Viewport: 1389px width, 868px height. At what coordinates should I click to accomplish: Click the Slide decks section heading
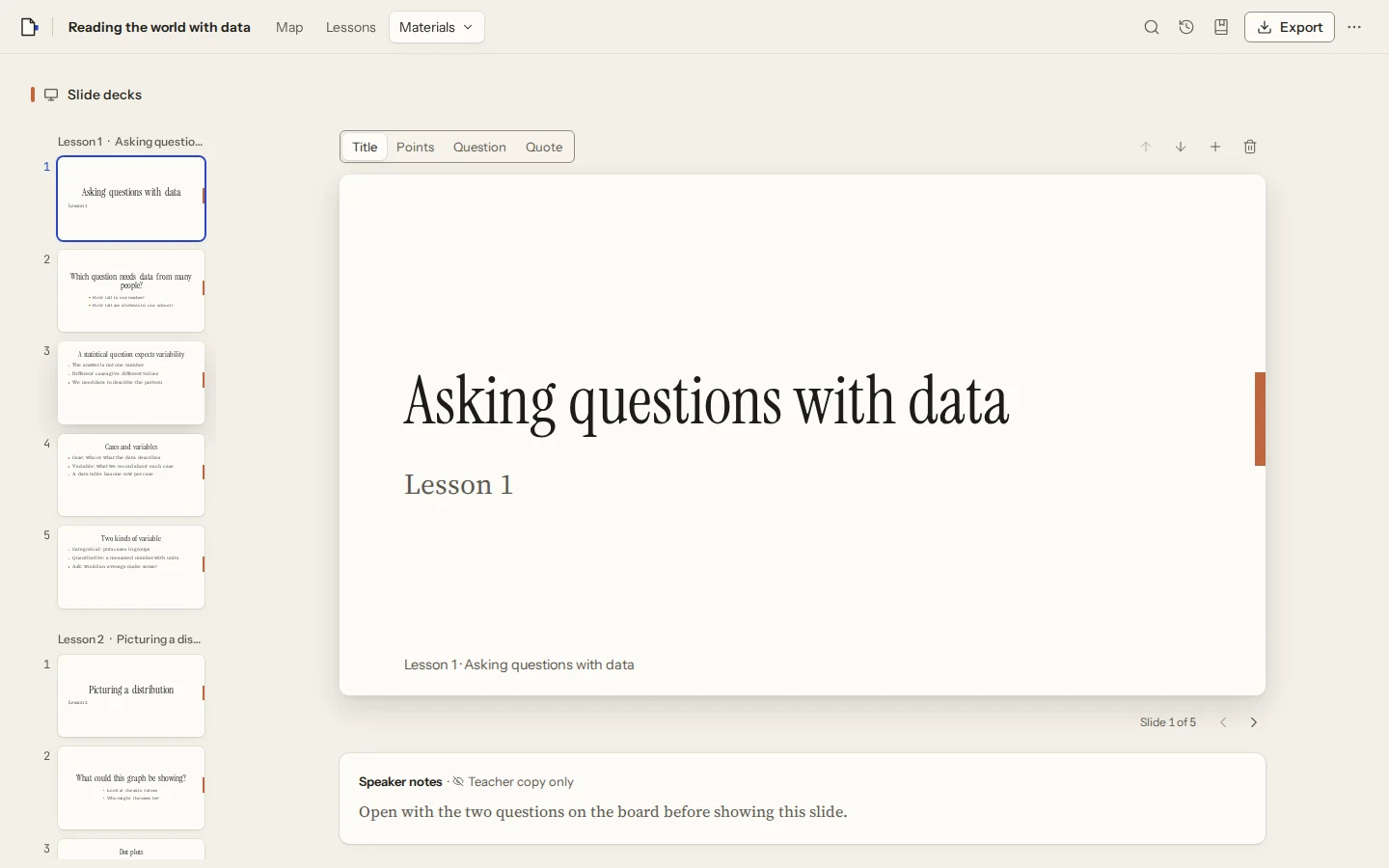(104, 95)
